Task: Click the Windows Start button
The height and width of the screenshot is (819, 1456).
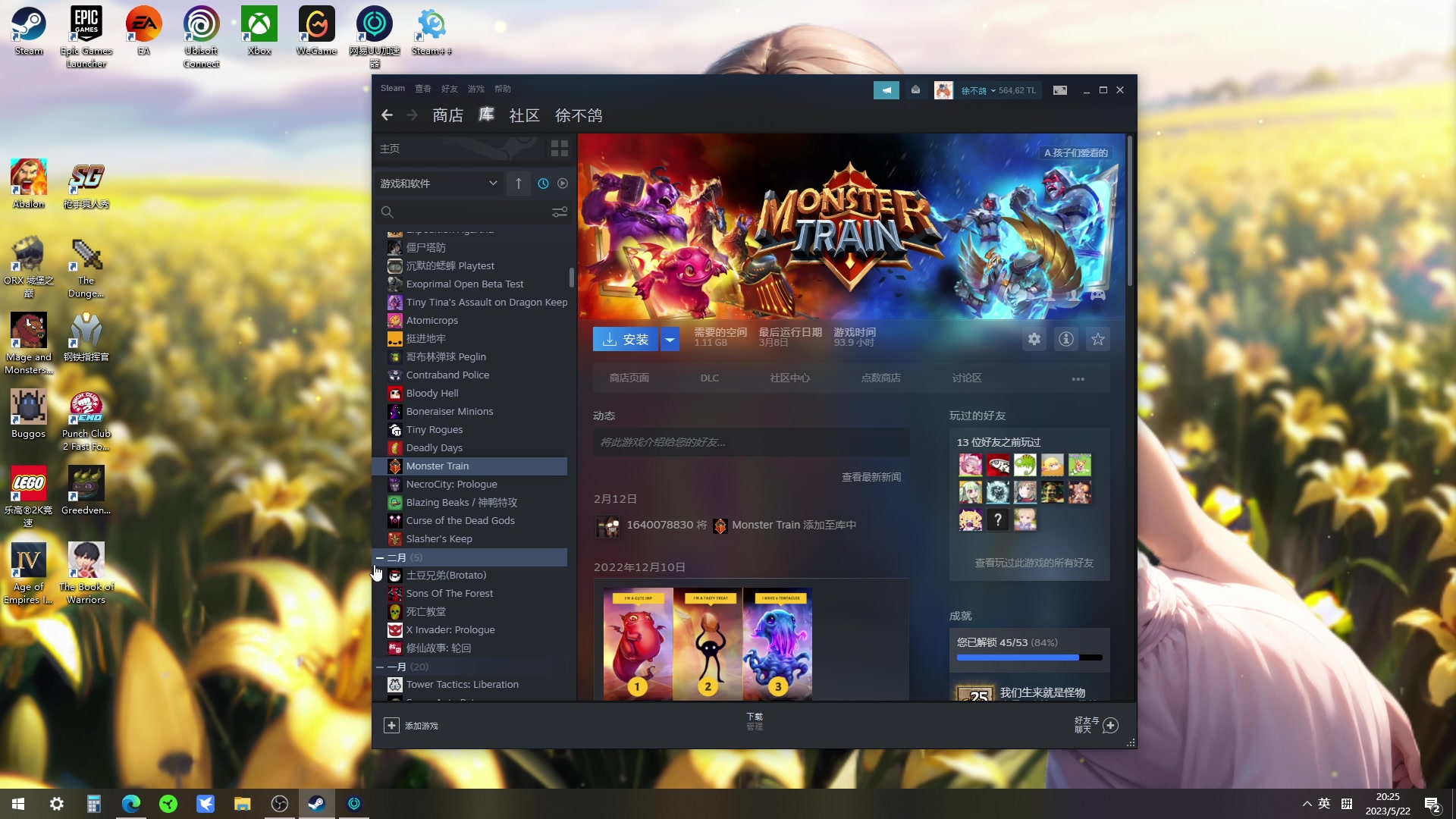Action: [18, 804]
